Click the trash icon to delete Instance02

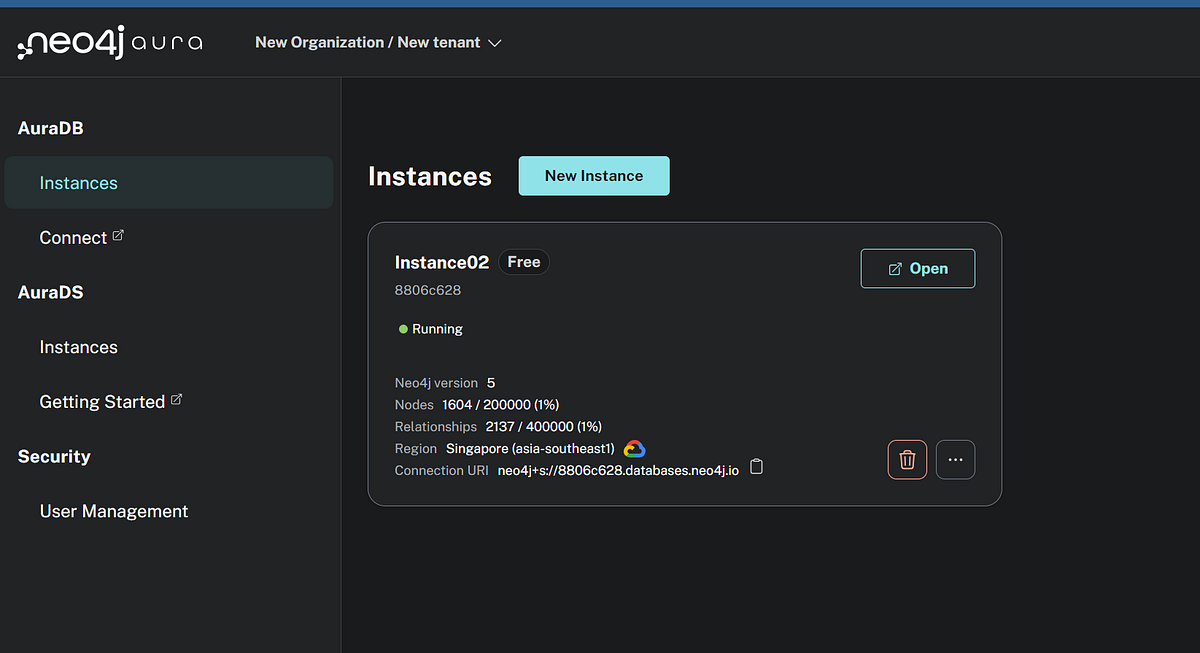pos(907,459)
